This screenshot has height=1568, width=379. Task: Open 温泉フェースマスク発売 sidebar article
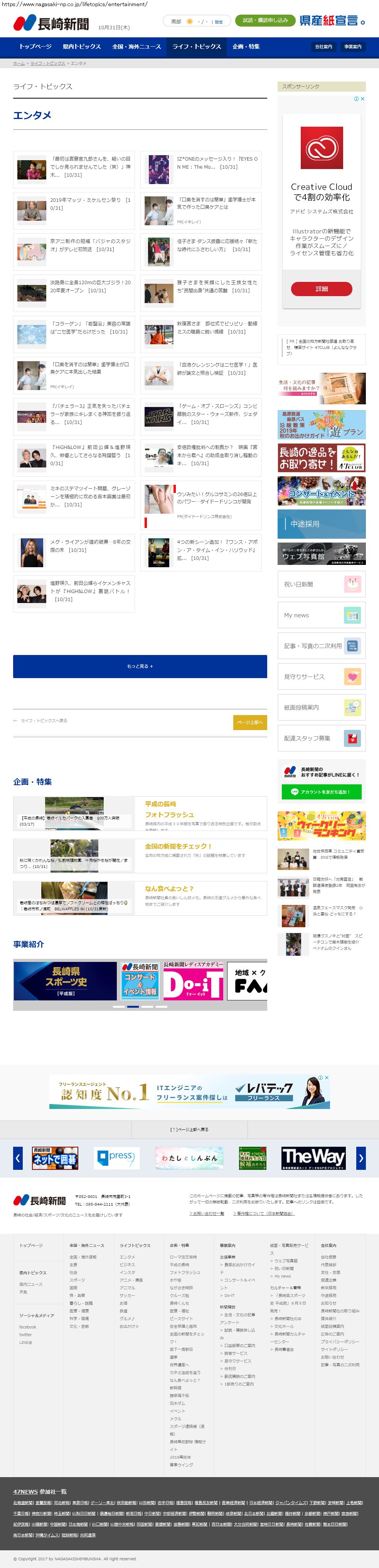[321, 915]
